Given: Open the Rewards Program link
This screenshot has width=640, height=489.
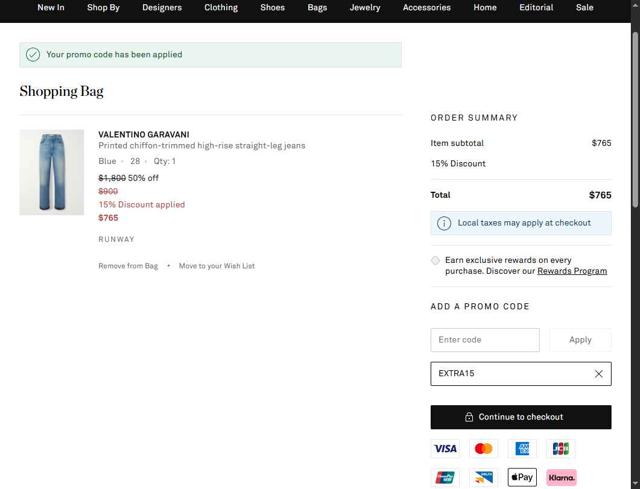Looking at the screenshot, I should pyautogui.click(x=572, y=271).
